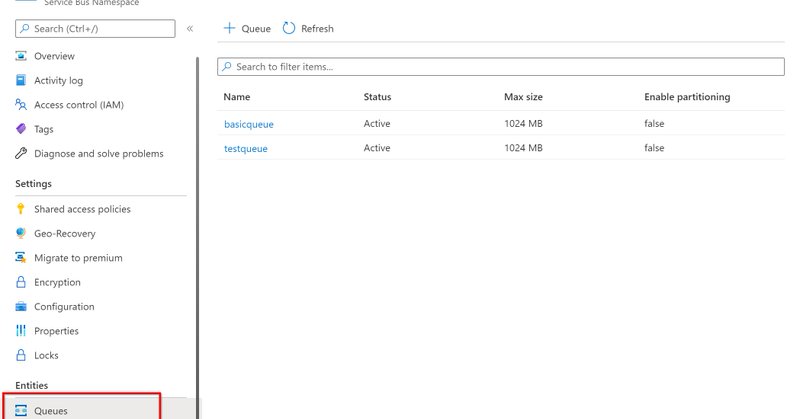This screenshot has height=419, width=800.
Task: Click magnifier icon in filter items box
Action: click(x=227, y=66)
